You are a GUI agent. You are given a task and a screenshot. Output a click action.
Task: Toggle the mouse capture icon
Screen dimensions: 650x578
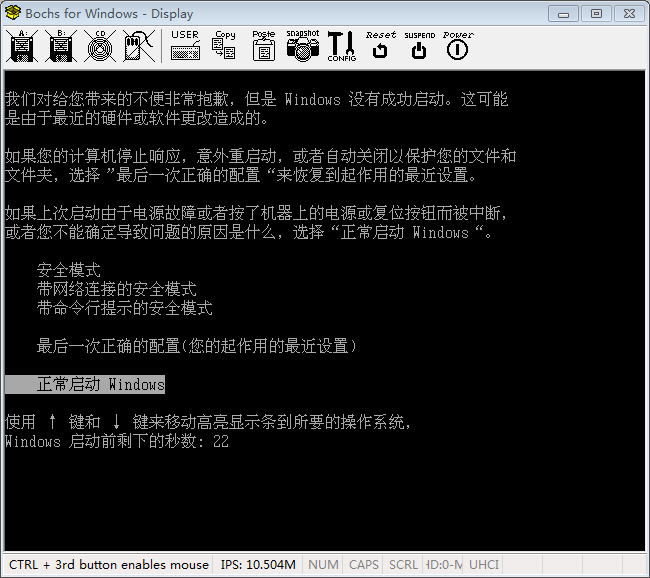(139, 46)
